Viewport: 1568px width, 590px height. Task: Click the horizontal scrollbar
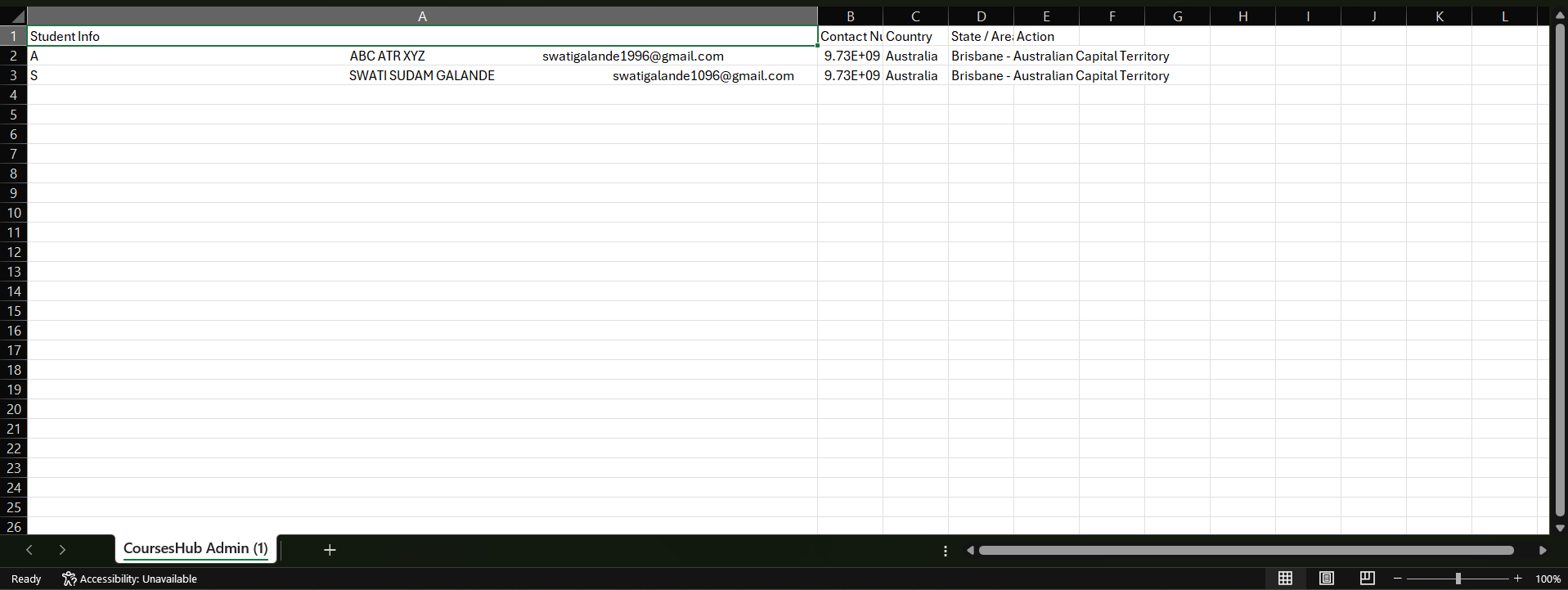pyautogui.click(x=1245, y=551)
